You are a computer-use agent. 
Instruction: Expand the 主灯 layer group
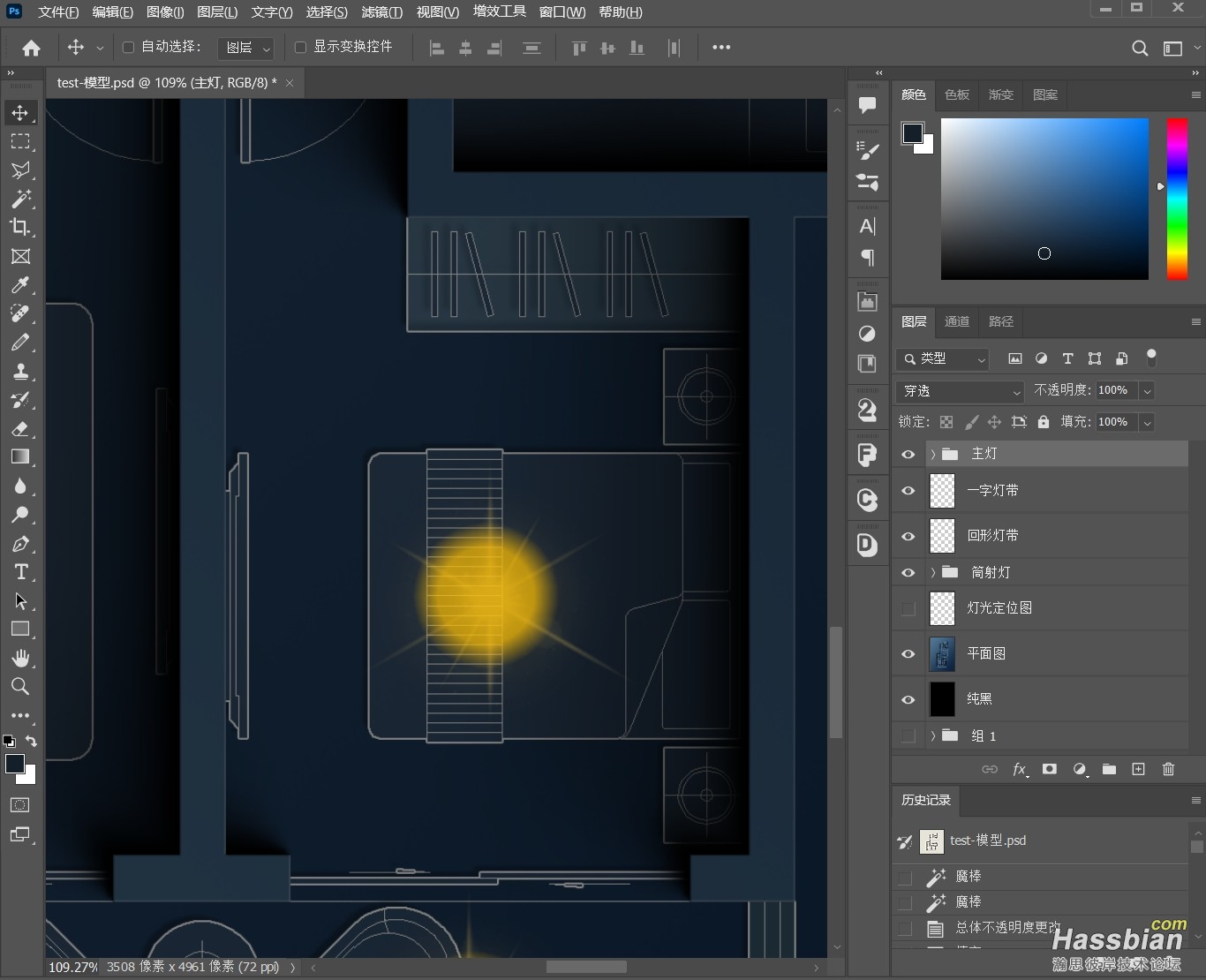[x=933, y=454]
